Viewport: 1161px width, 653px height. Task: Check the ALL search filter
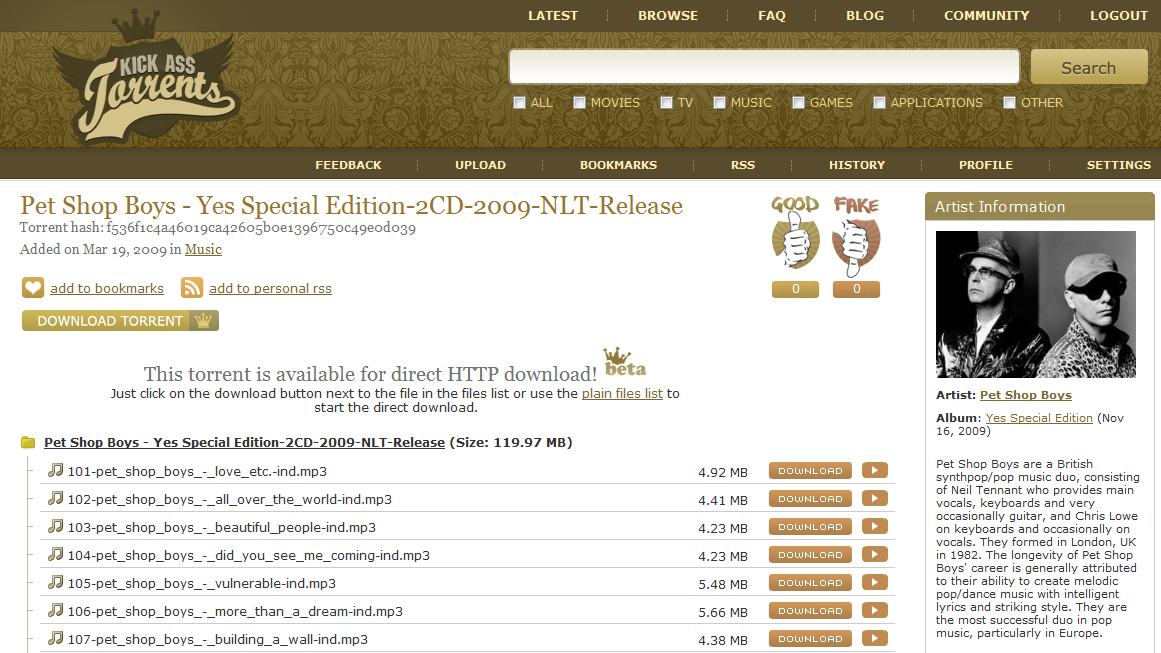click(x=520, y=103)
